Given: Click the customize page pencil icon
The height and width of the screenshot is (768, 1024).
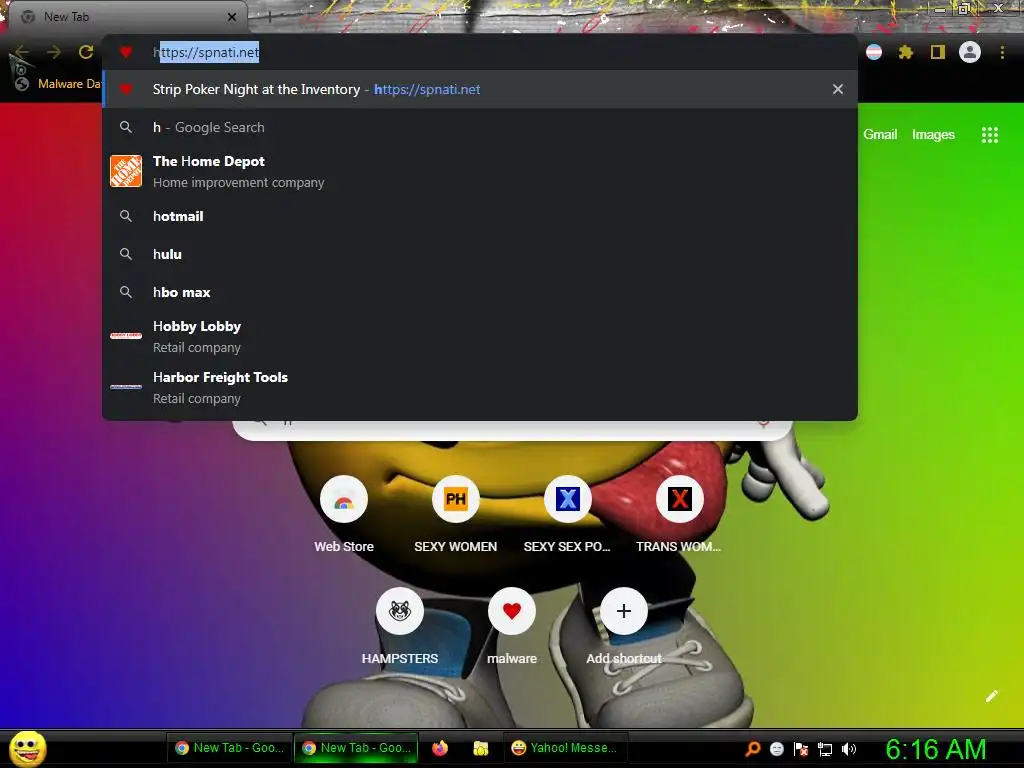Looking at the screenshot, I should coord(991,696).
